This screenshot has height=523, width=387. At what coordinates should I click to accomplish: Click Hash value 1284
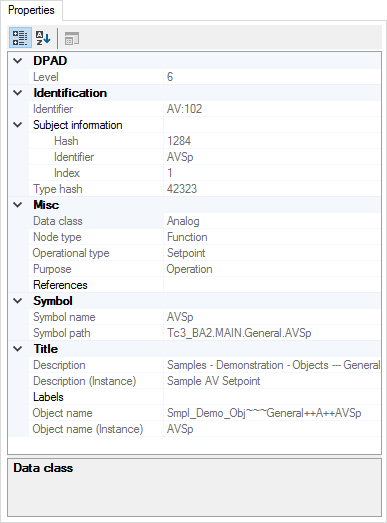pos(179,141)
